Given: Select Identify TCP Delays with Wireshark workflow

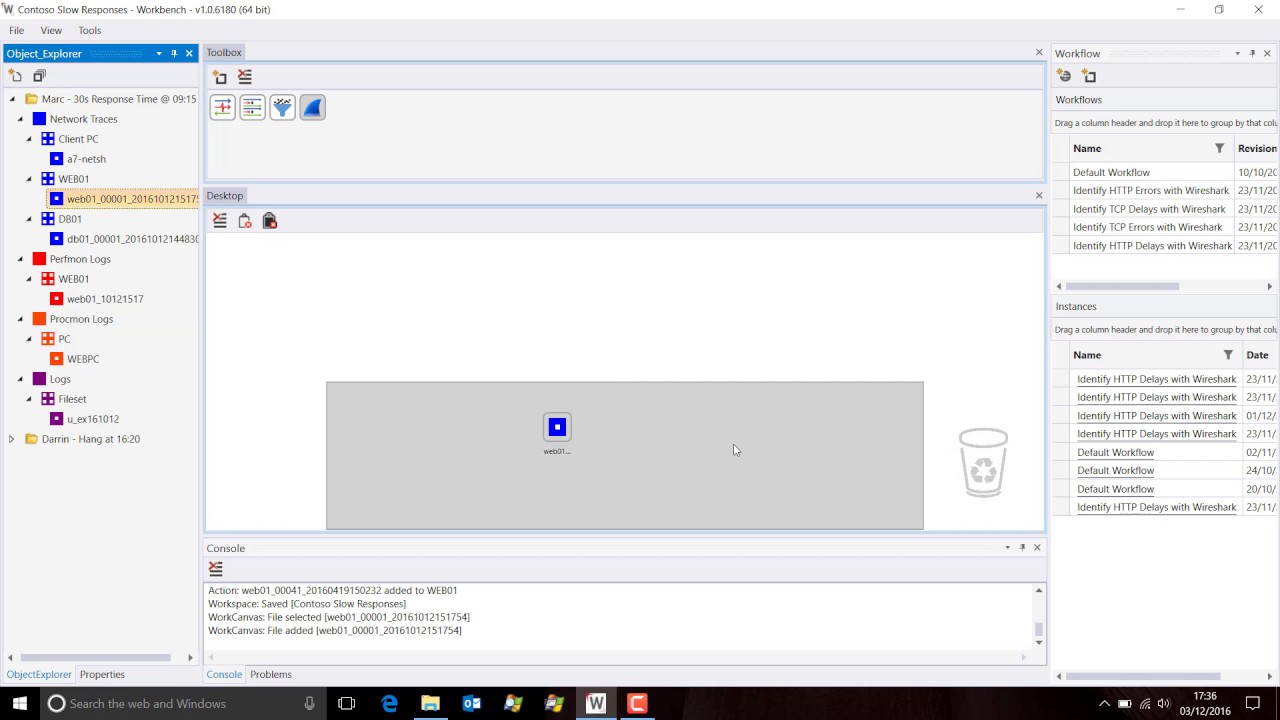Looking at the screenshot, I should pos(1165,209).
